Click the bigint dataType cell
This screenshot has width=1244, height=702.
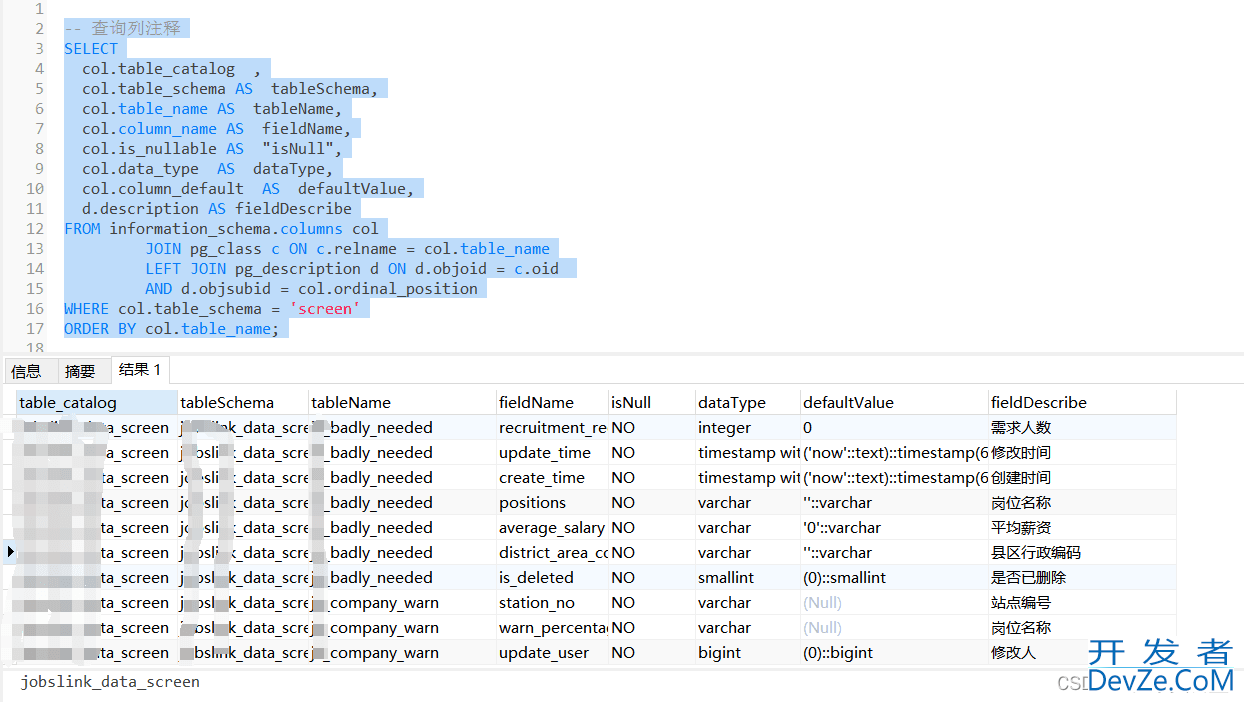click(748, 652)
